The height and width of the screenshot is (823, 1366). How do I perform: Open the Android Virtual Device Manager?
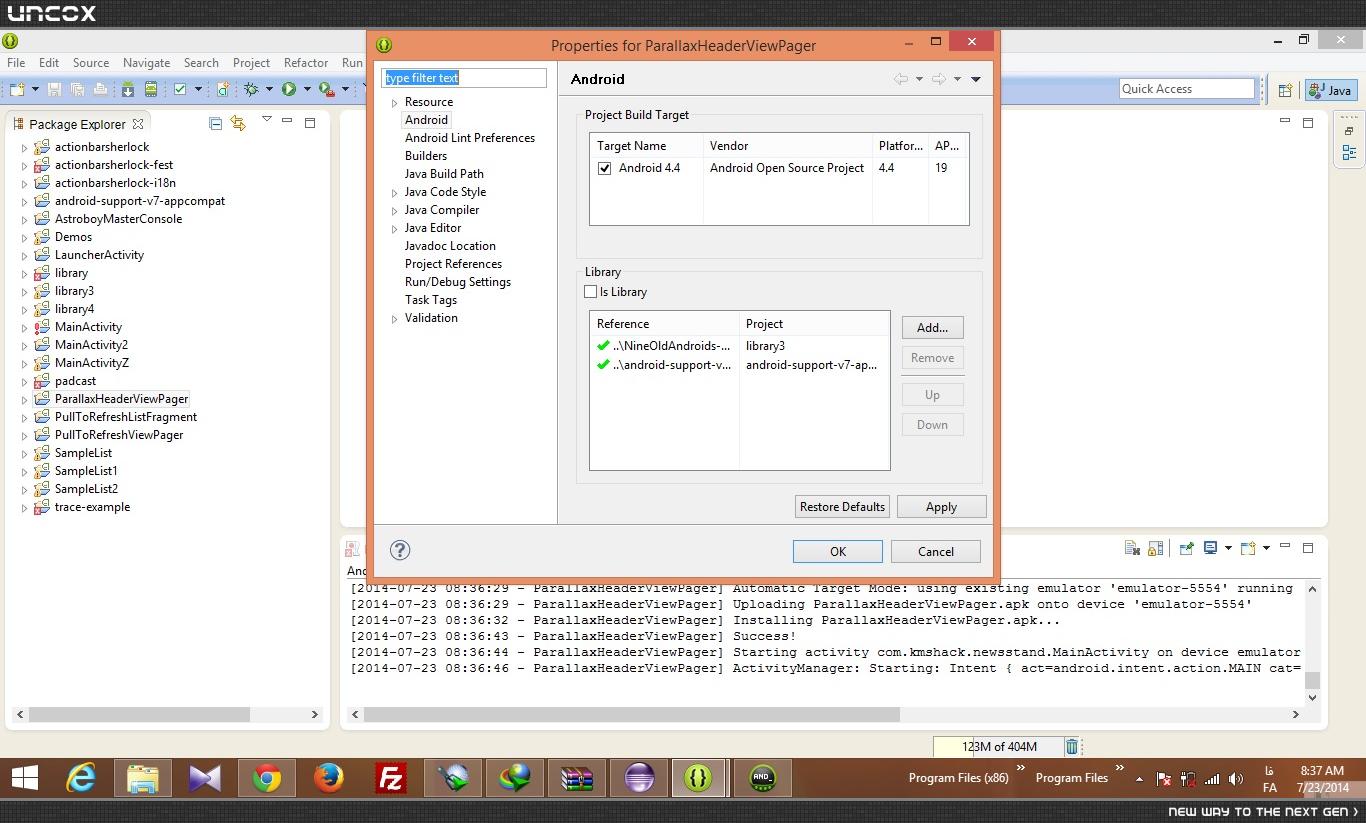tap(150, 89)
